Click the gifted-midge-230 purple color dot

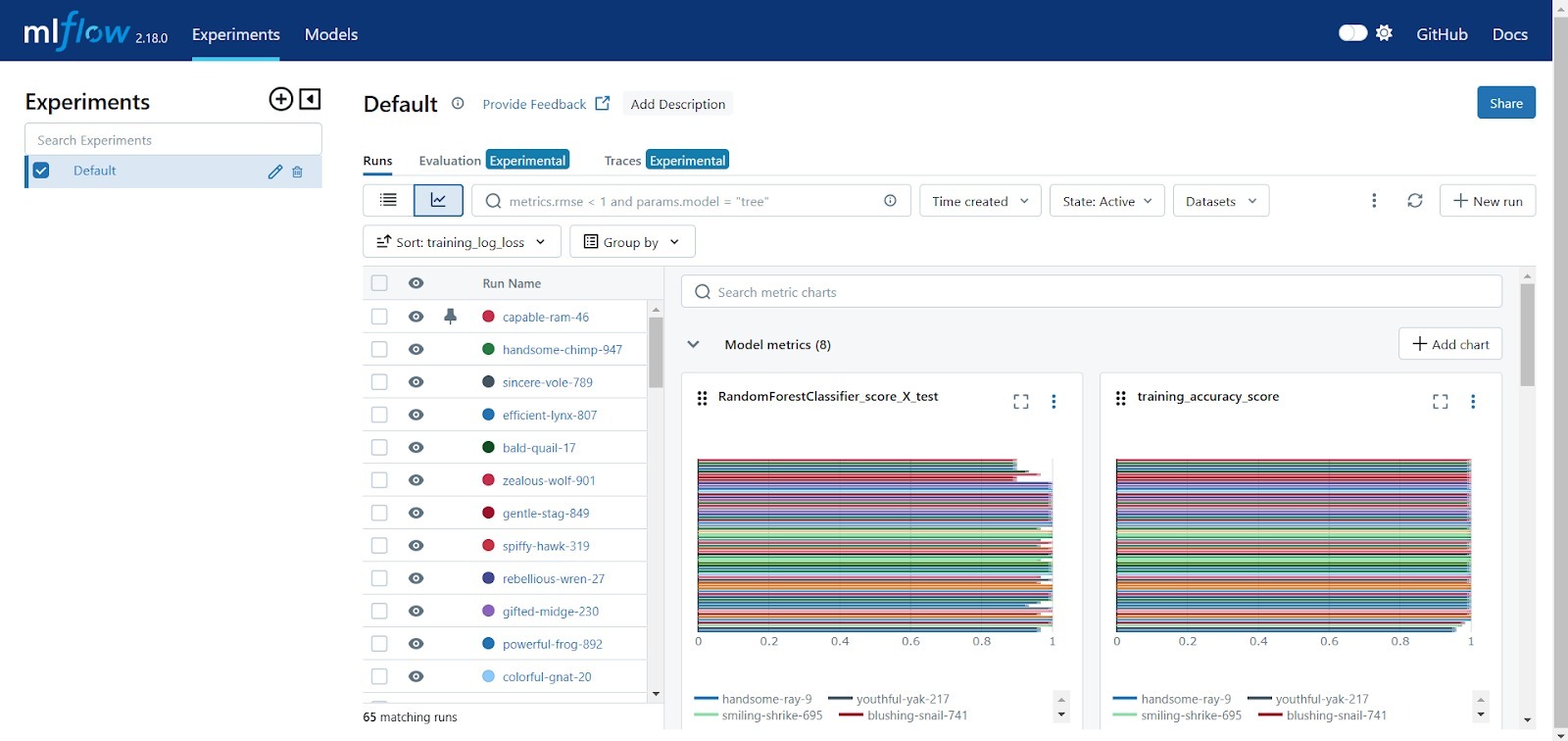[488, 611]
